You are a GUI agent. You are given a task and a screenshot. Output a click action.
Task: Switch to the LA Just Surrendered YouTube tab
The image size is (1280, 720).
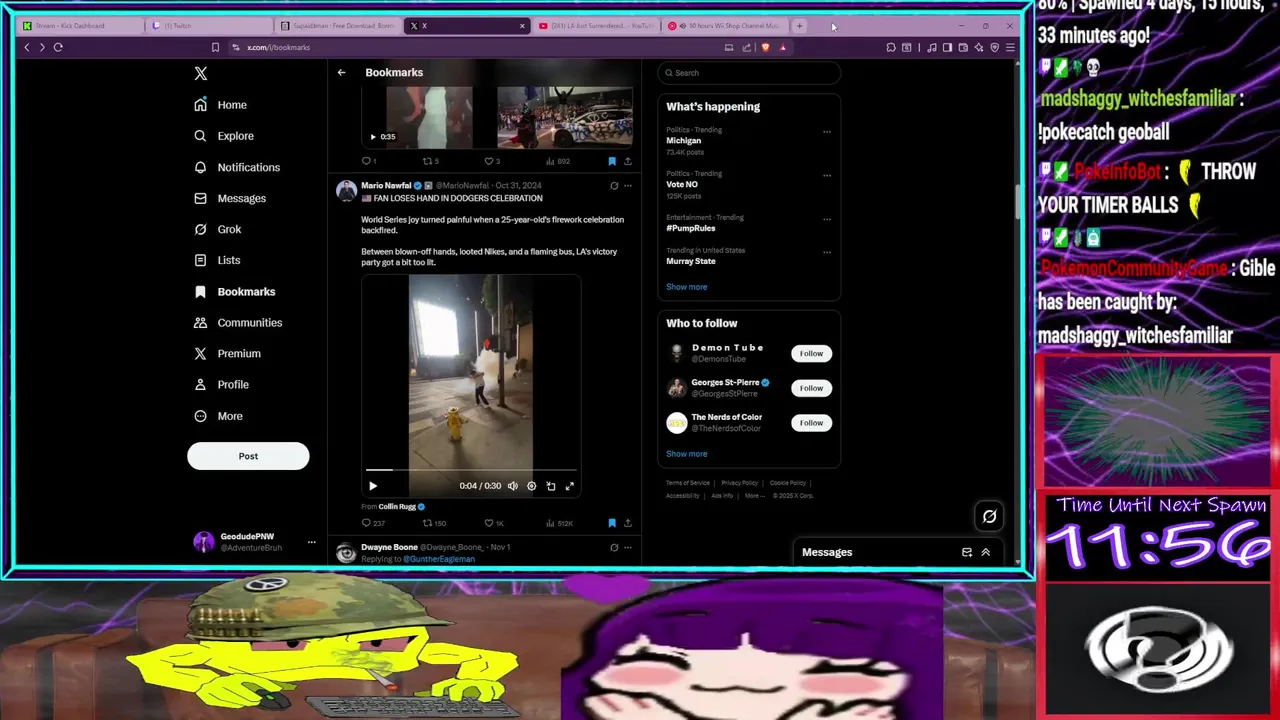[596, 26]
